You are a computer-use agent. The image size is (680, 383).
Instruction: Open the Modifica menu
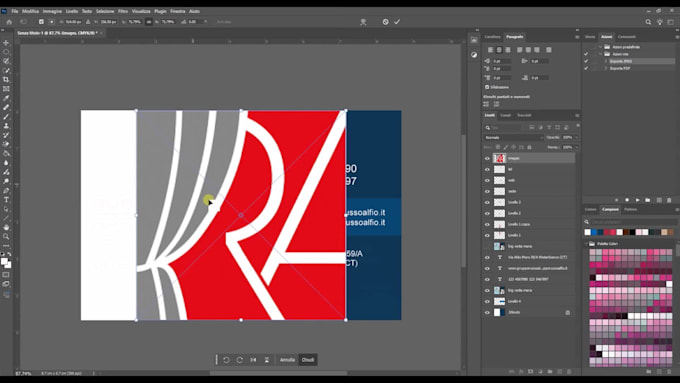coord(30,11)
